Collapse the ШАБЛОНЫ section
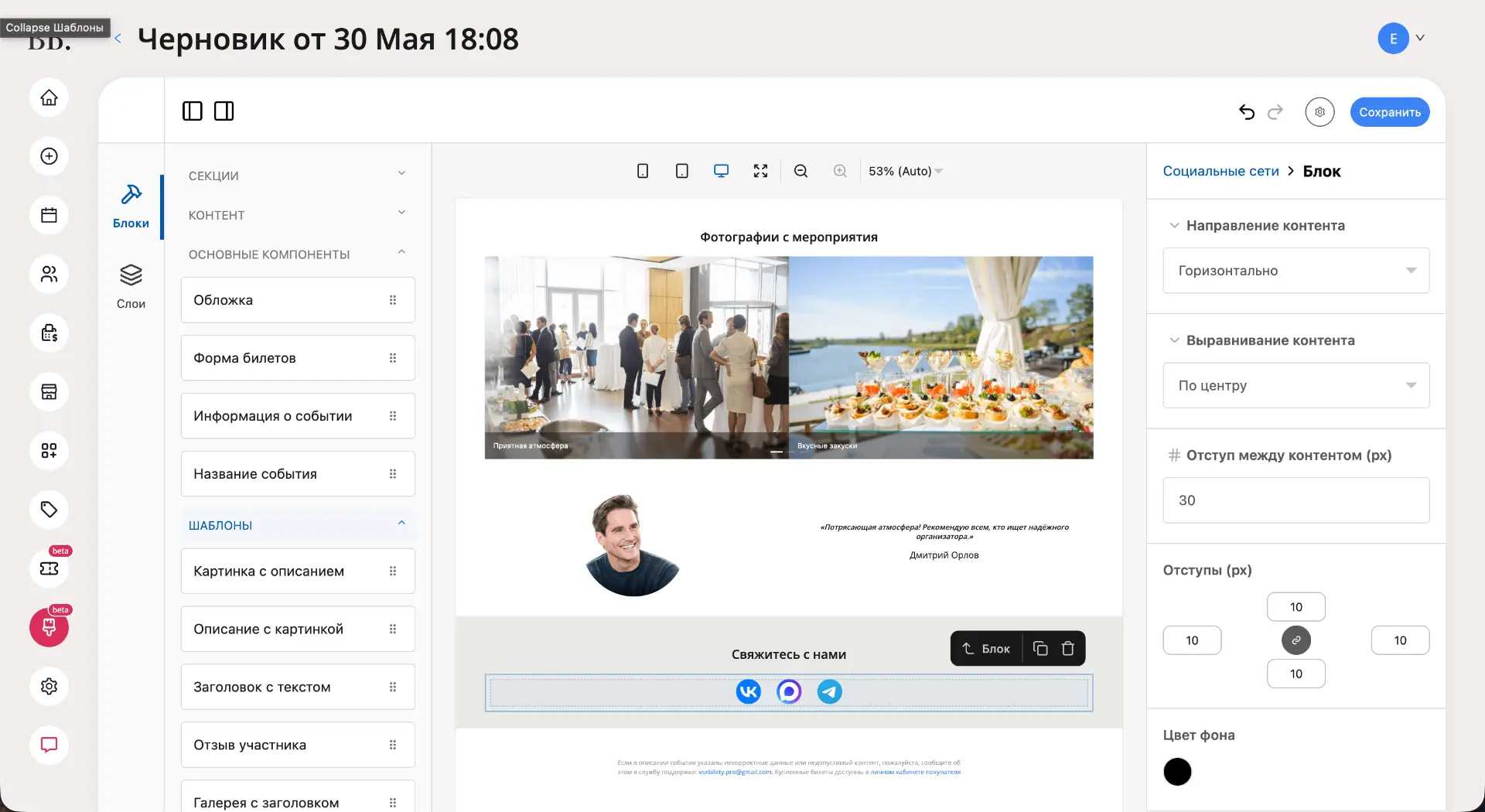1485x812 pixels. tap(298, 525)
